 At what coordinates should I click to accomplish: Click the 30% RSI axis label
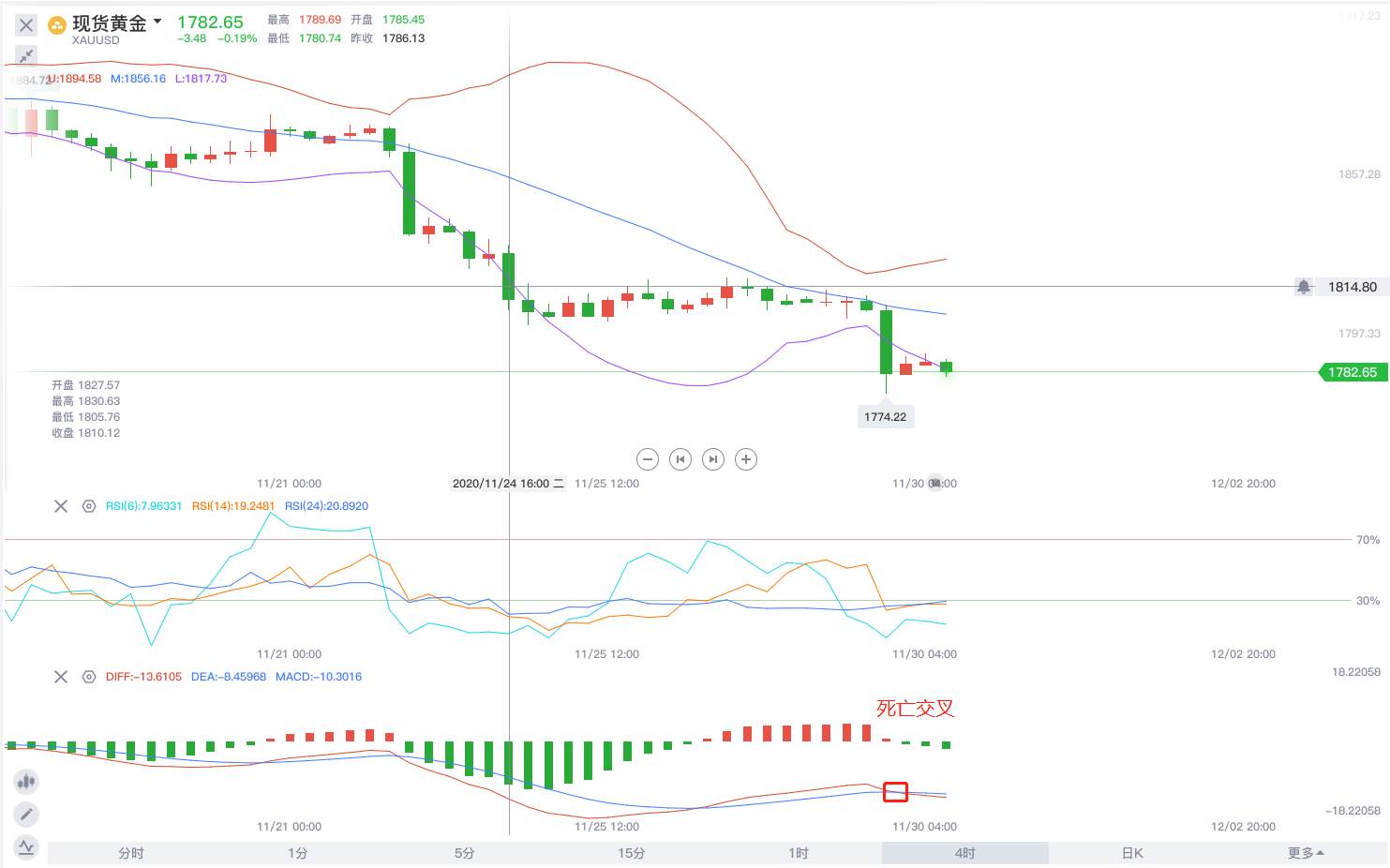click(1368, 601)
